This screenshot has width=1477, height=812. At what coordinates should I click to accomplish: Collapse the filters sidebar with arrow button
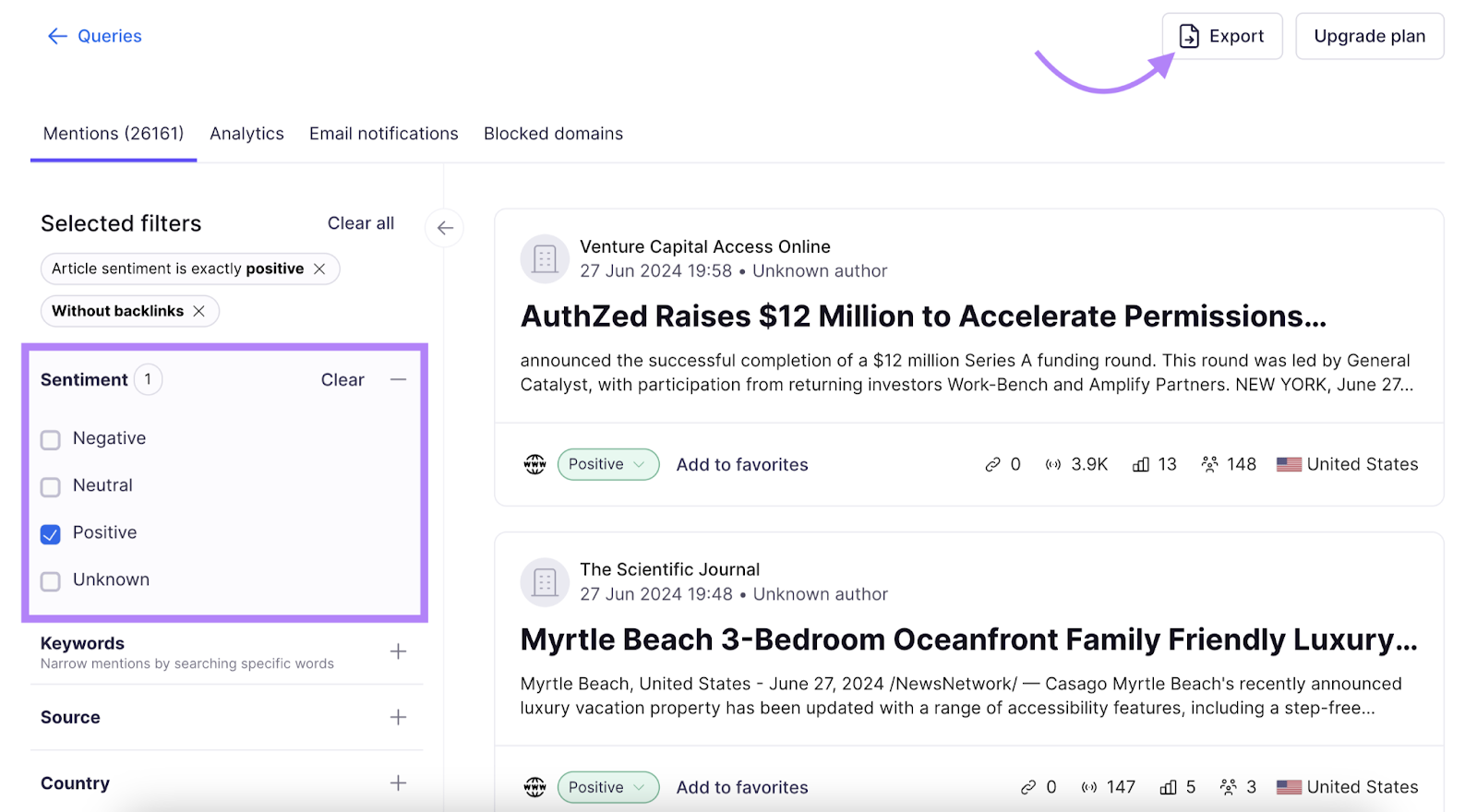[445, 228]
